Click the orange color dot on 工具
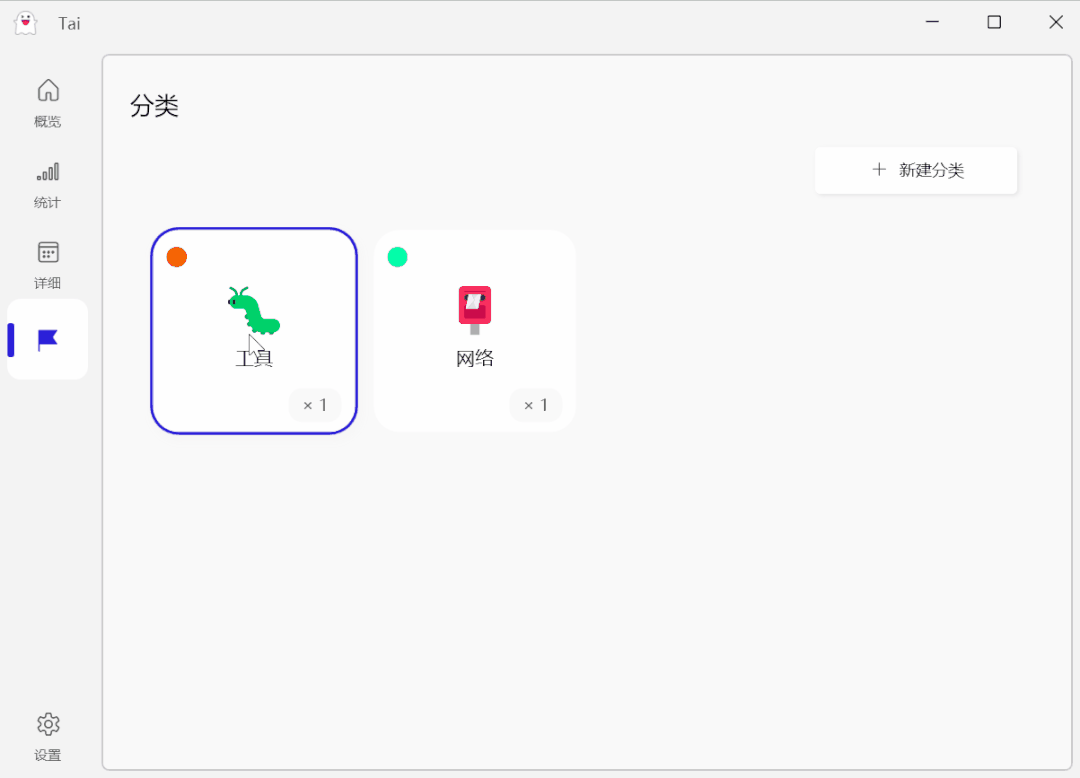Screen dimensions: 1080x778 (x=177, y=257)
